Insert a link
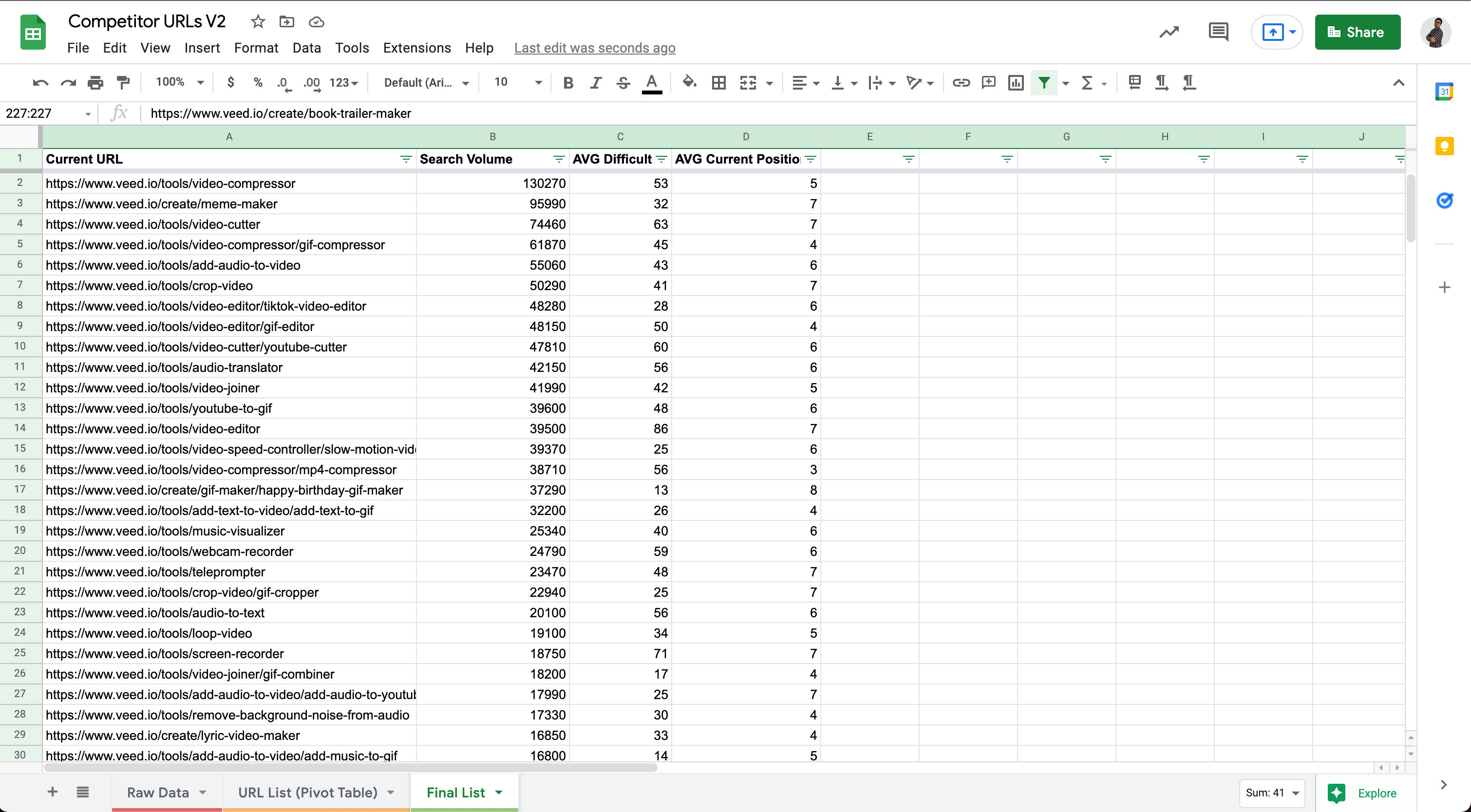 click(961, 83)
